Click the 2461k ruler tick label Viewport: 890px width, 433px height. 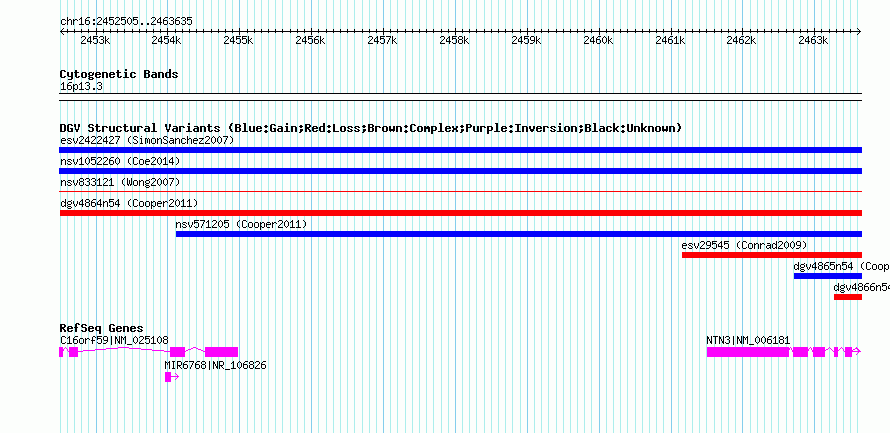[670, 40]
